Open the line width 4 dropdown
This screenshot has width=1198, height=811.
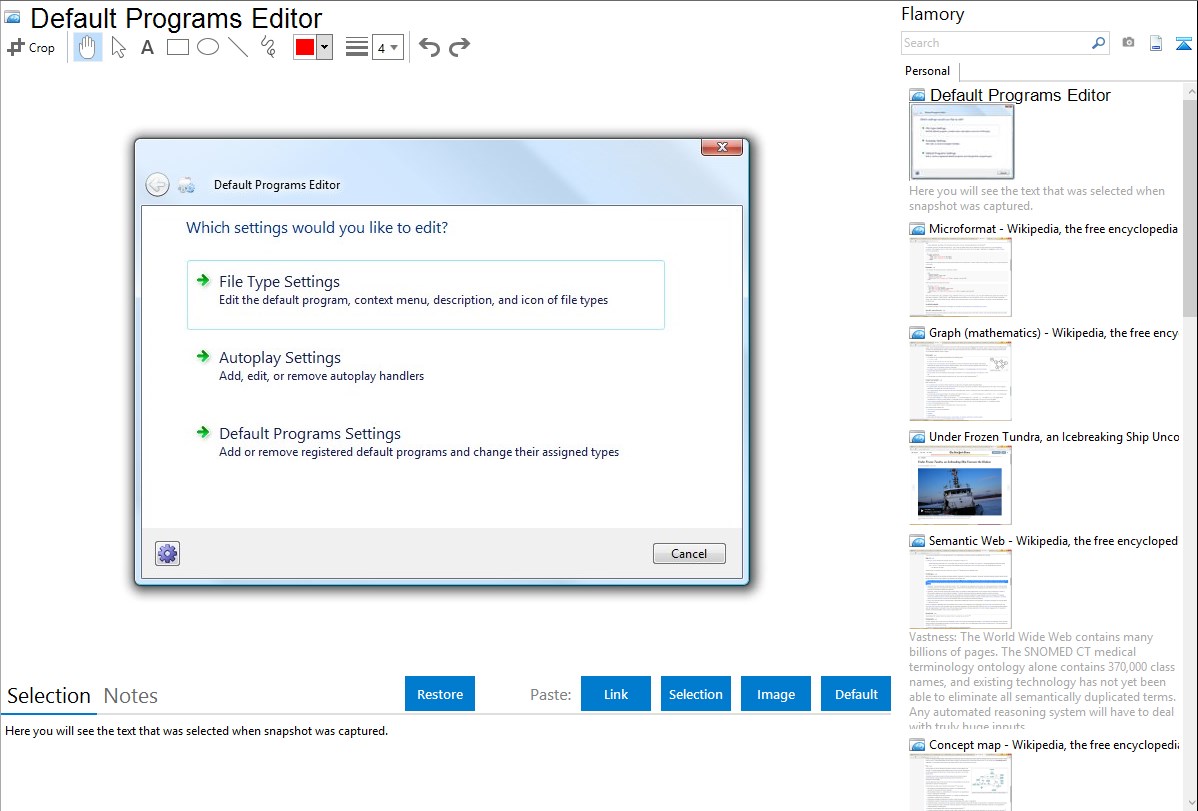[387, 47]
